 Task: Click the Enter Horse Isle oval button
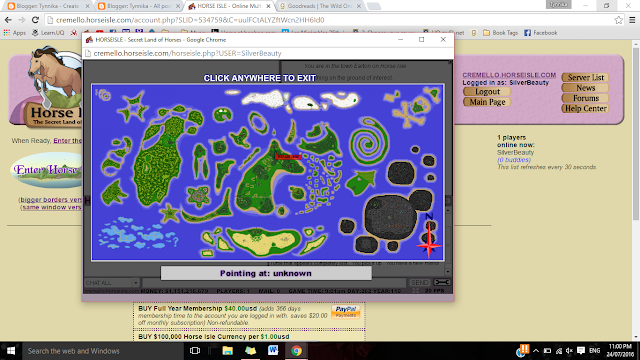47,170
